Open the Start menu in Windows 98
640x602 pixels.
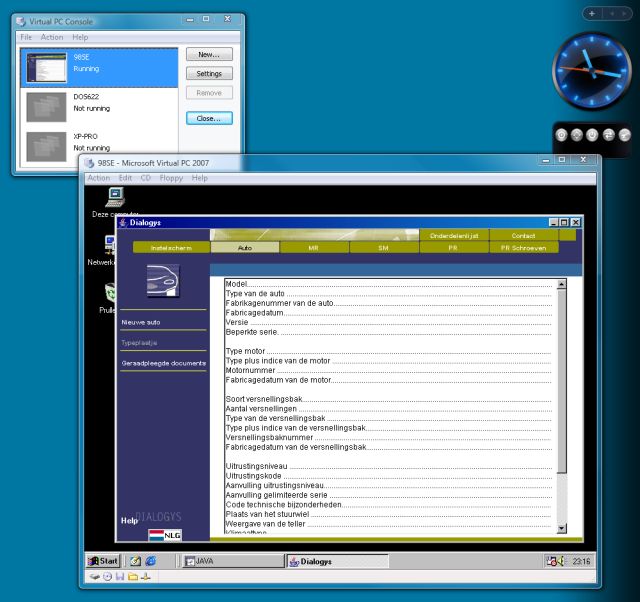[103, 561]
